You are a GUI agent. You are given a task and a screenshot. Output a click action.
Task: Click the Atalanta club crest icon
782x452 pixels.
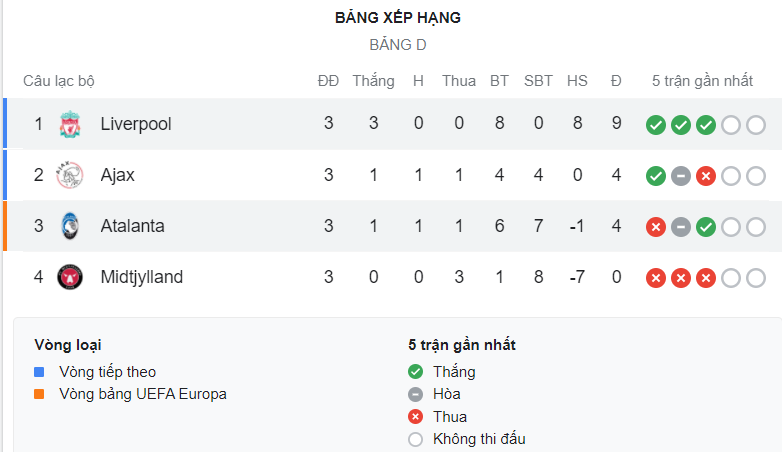click(70, 226)
